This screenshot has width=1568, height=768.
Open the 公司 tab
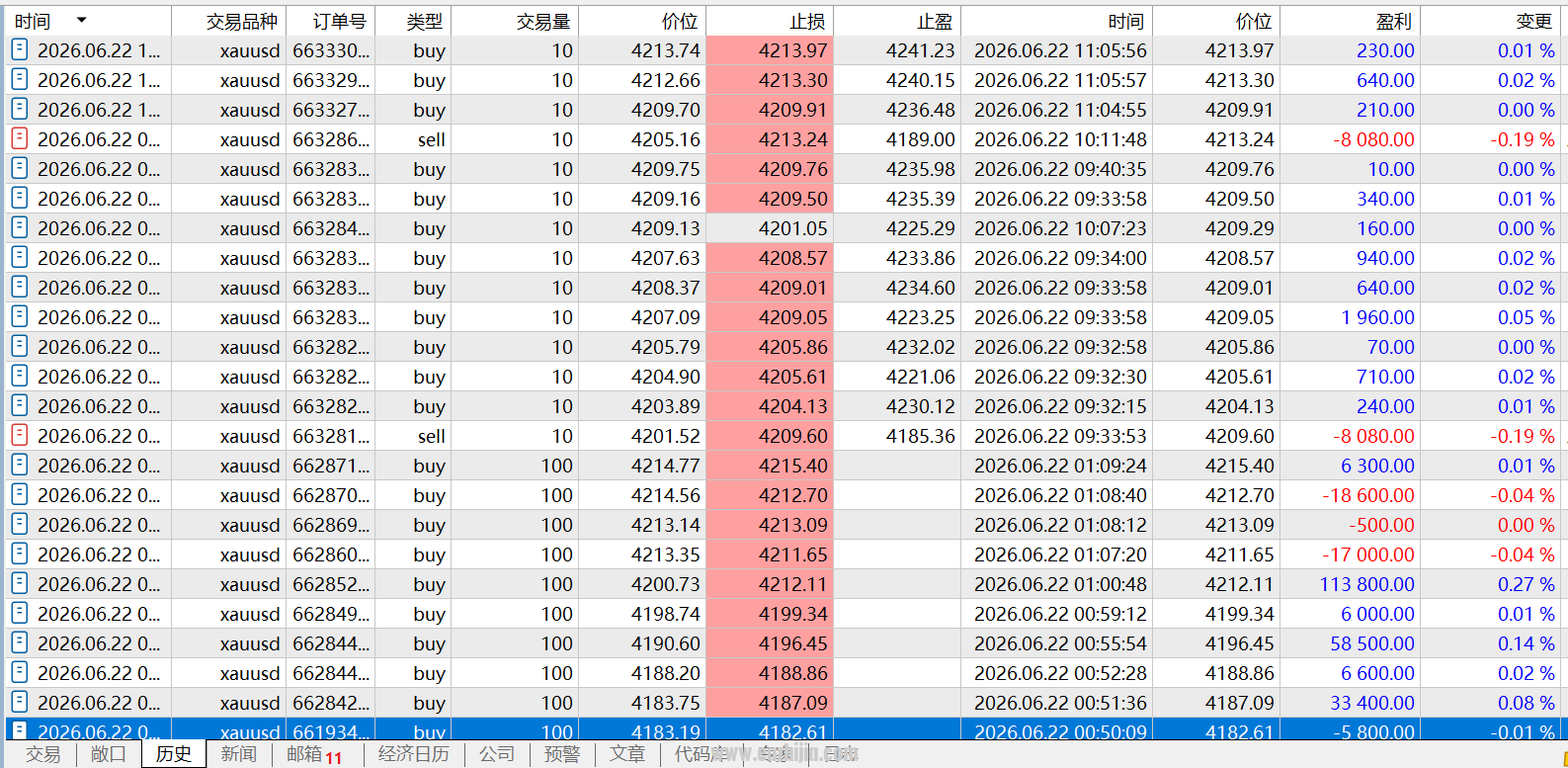coord(497,754)
